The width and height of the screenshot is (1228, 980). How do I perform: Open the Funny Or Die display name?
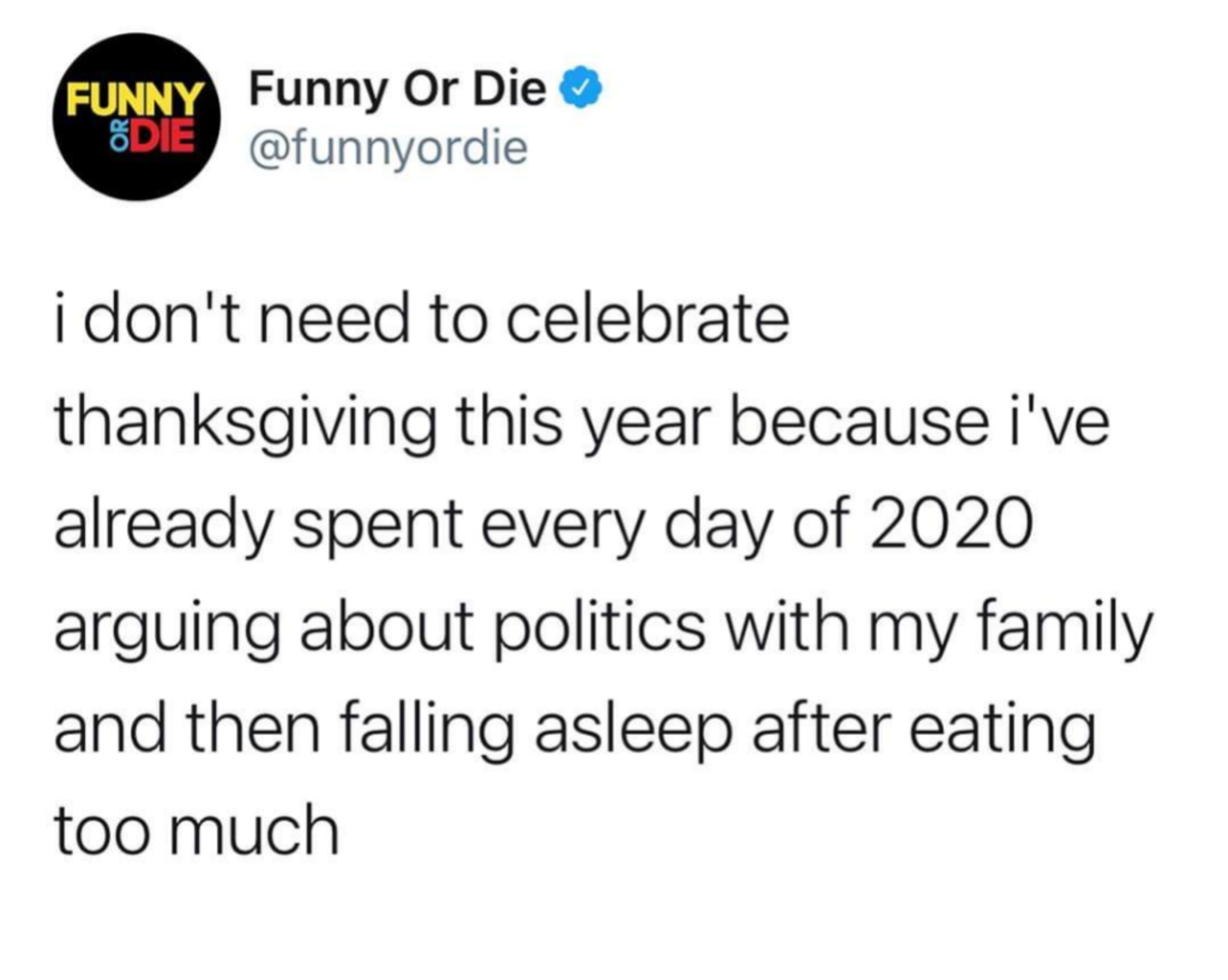pos(397,90)
